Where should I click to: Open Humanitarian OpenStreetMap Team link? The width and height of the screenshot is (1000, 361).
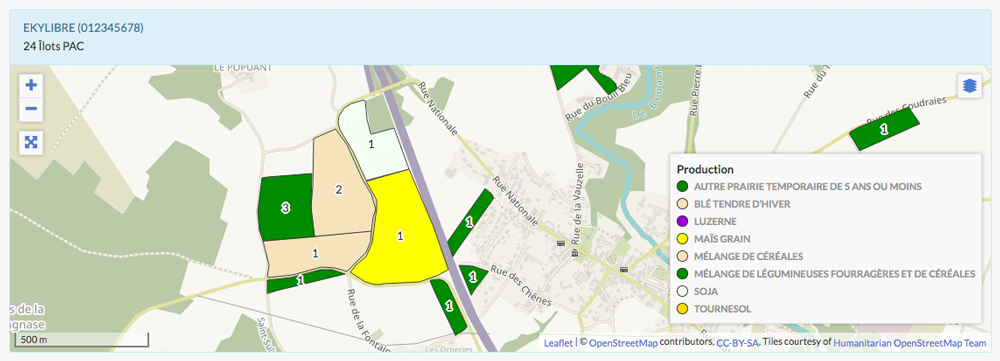click(909, 343)
